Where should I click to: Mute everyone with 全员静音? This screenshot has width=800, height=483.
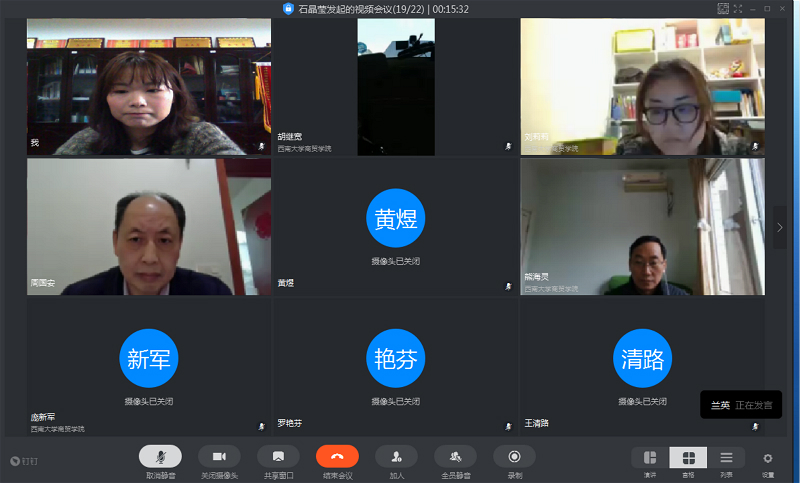coord(455,456)
